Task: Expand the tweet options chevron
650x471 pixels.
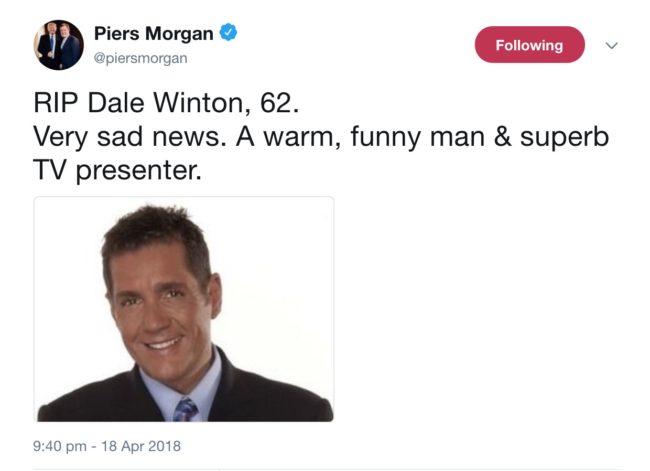Action: [611, 45]
